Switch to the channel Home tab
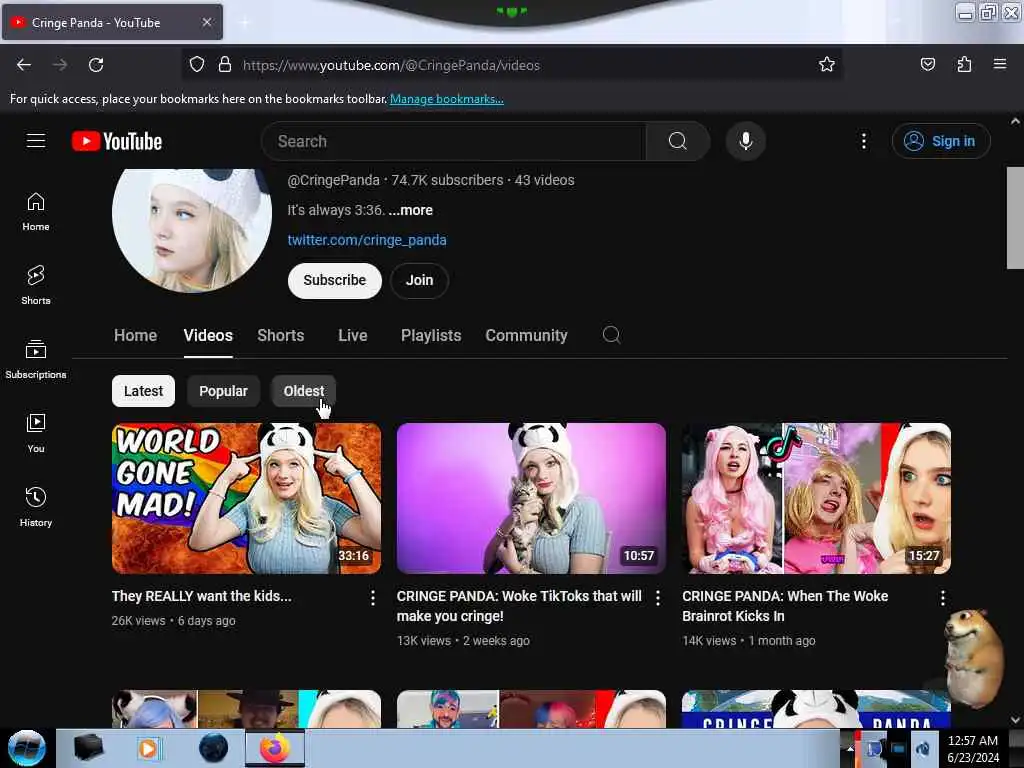1024x768 pixels. pyautogui.click(x=135, y=336)
